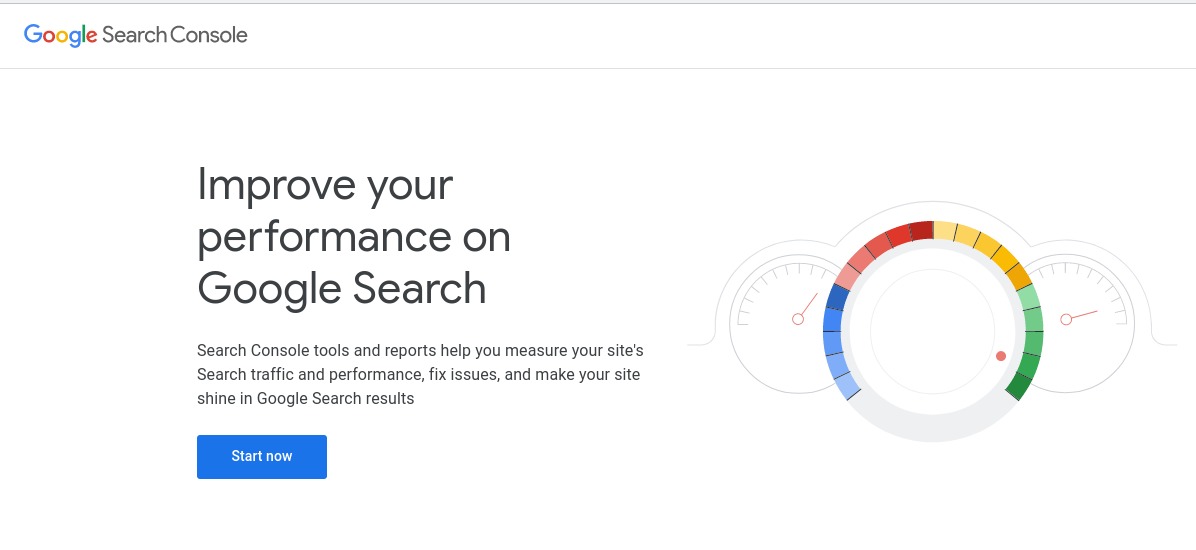Click the center of the main speedometer
This screenshot has height=550, width=1196.
coord(933,331)
